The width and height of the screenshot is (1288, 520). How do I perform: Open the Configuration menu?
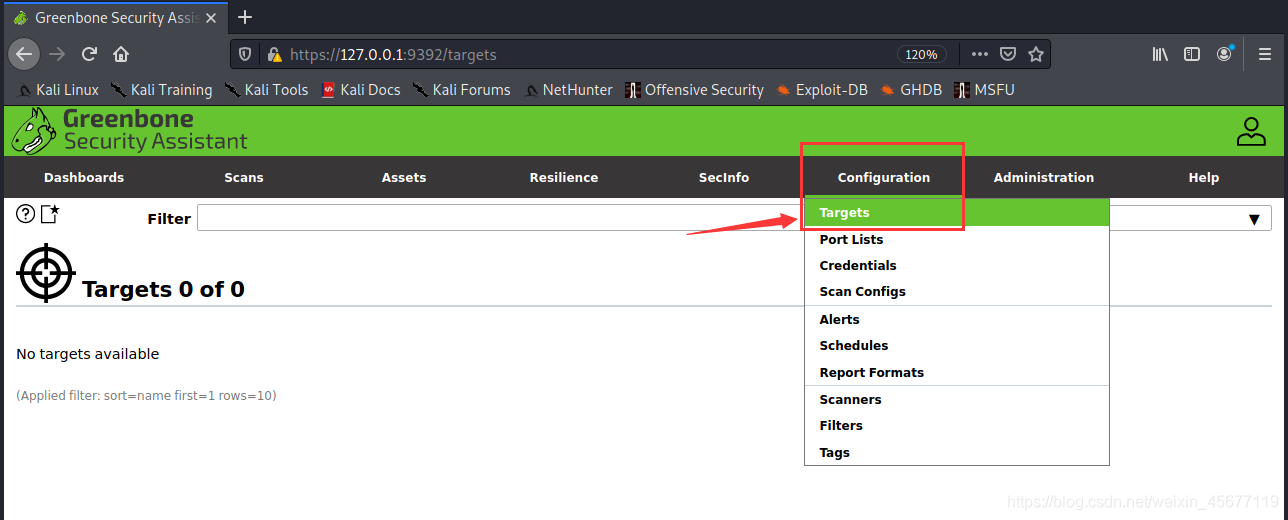tap(884, 177)
